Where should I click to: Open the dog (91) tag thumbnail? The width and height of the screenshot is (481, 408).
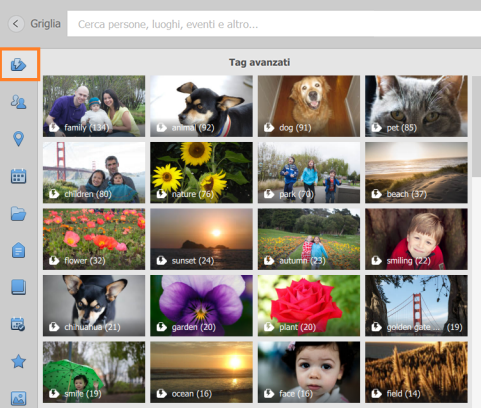click(309, 106)
